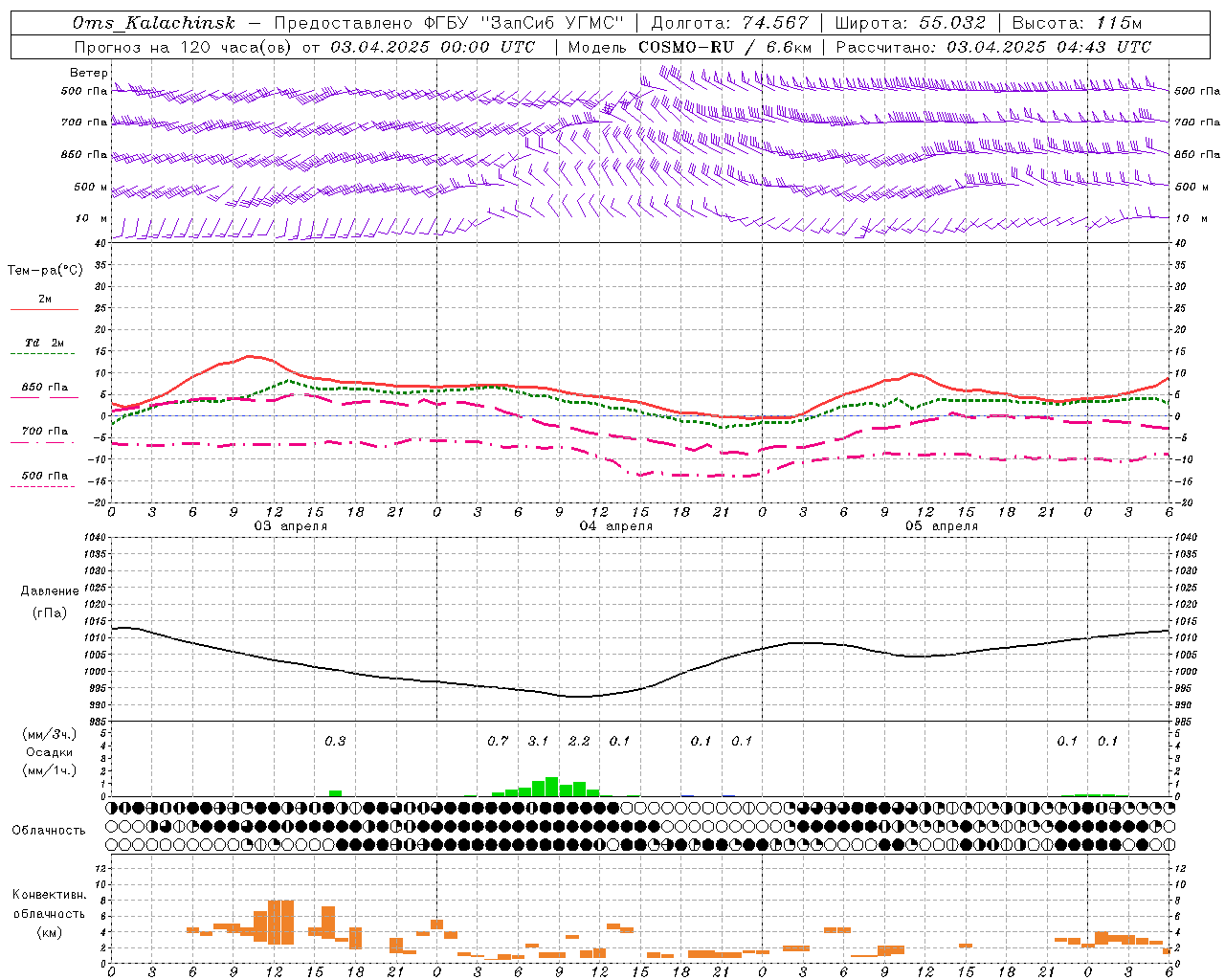Viewport: 1225px width, 980px height.
Task: Click the precipitation value 3.1
Action: (538, 742)
